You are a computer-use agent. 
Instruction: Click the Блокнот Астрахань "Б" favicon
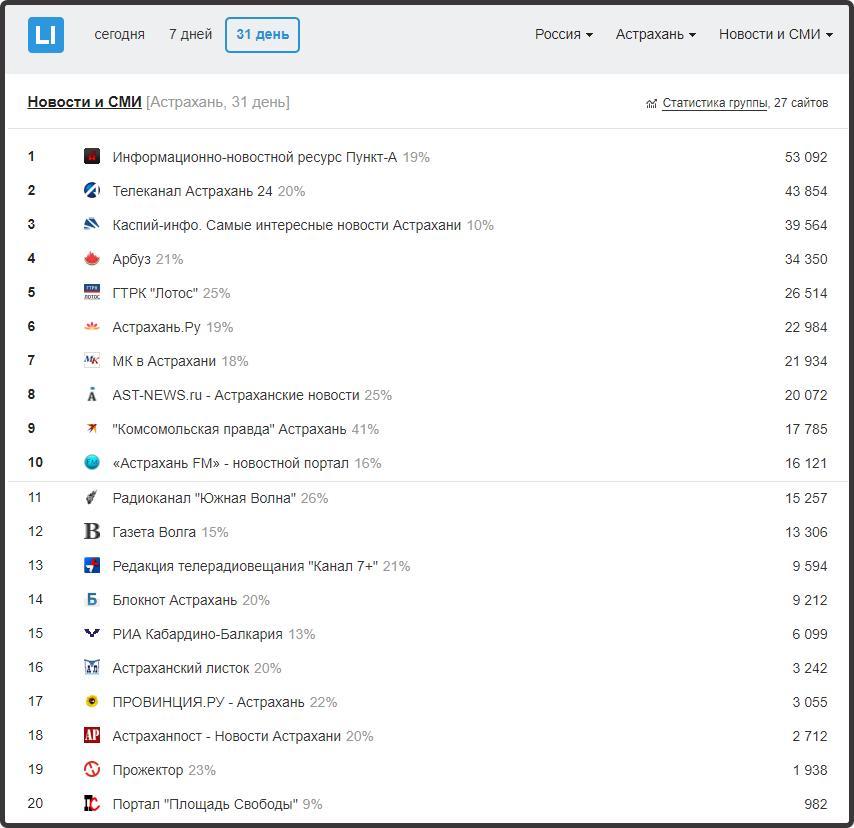coord(92,599)
